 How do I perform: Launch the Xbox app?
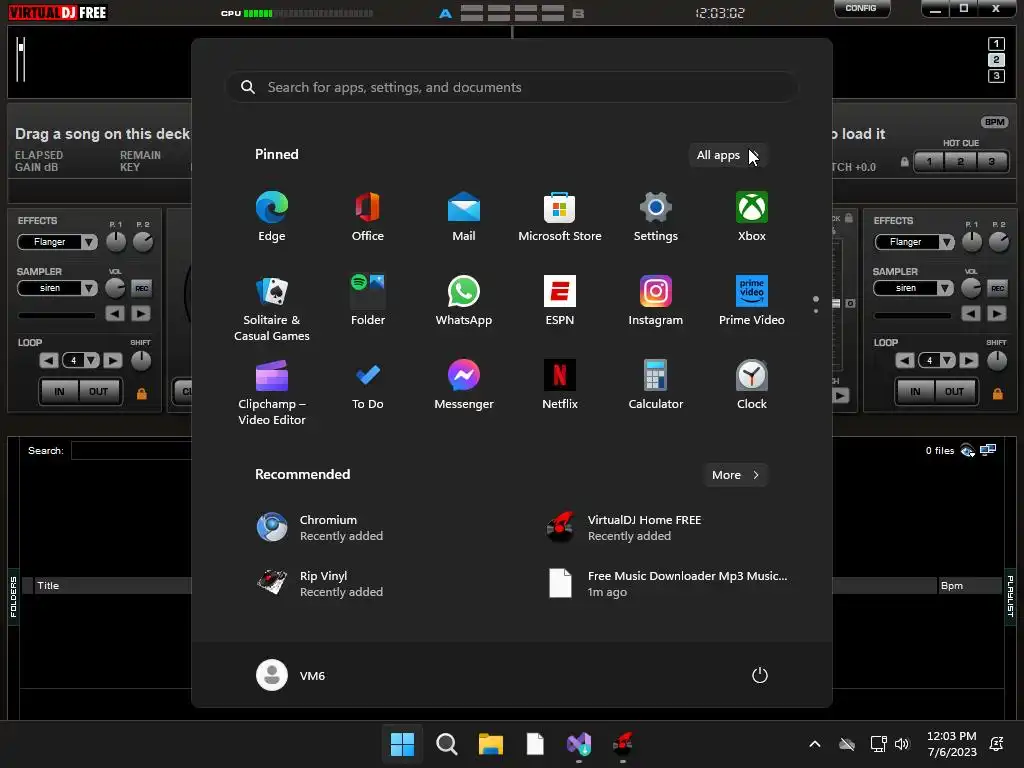pos(752,217)
